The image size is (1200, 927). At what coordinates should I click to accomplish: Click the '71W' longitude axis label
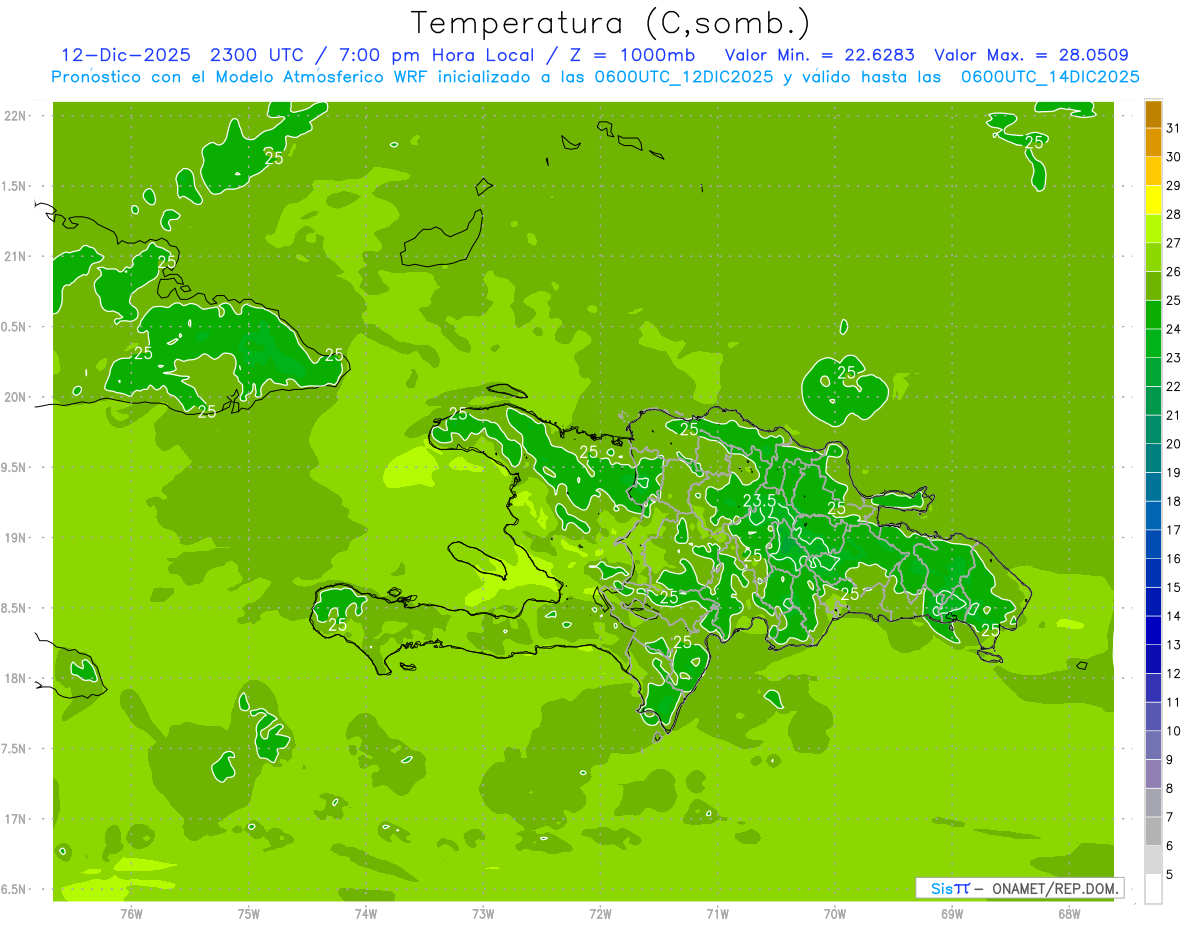(x=717, y=913)
